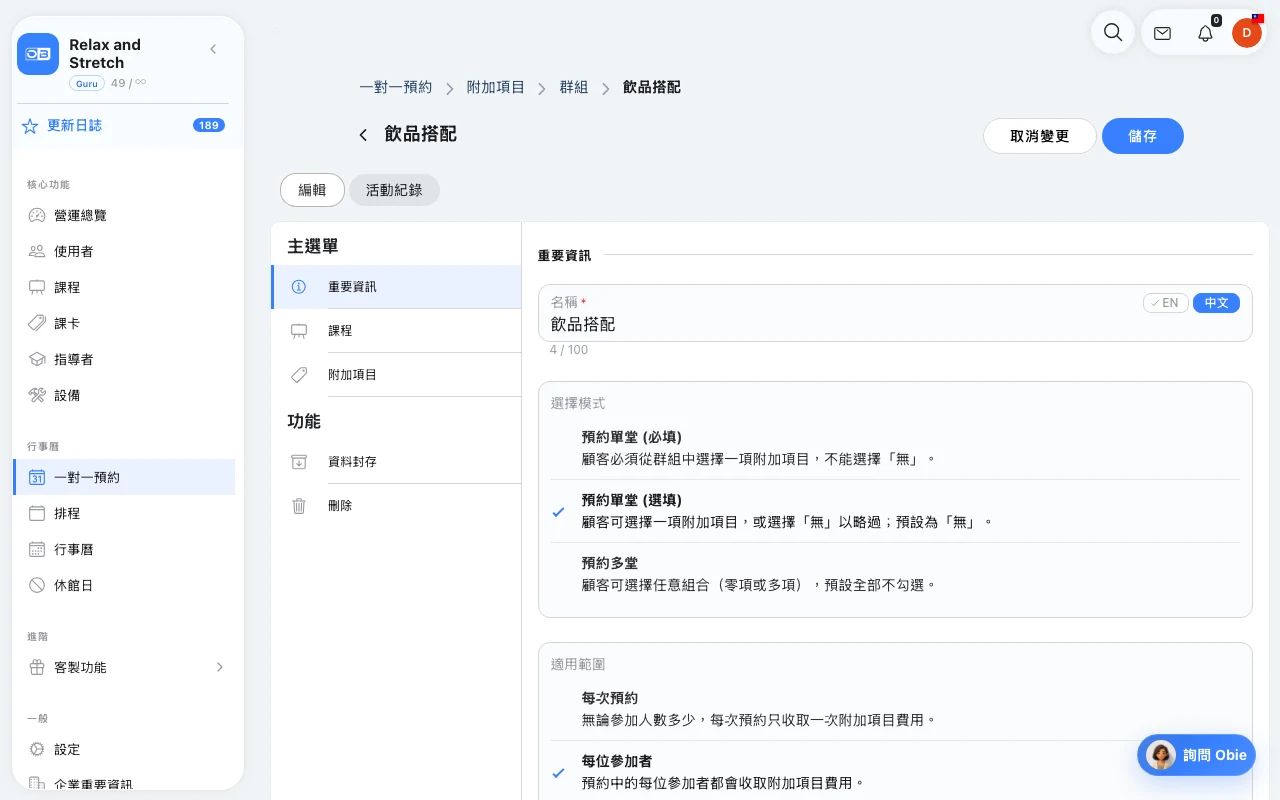Click the 刪除 trash icon
The height and width of the screenshot is (800, 1280).
tap(298, 506)
